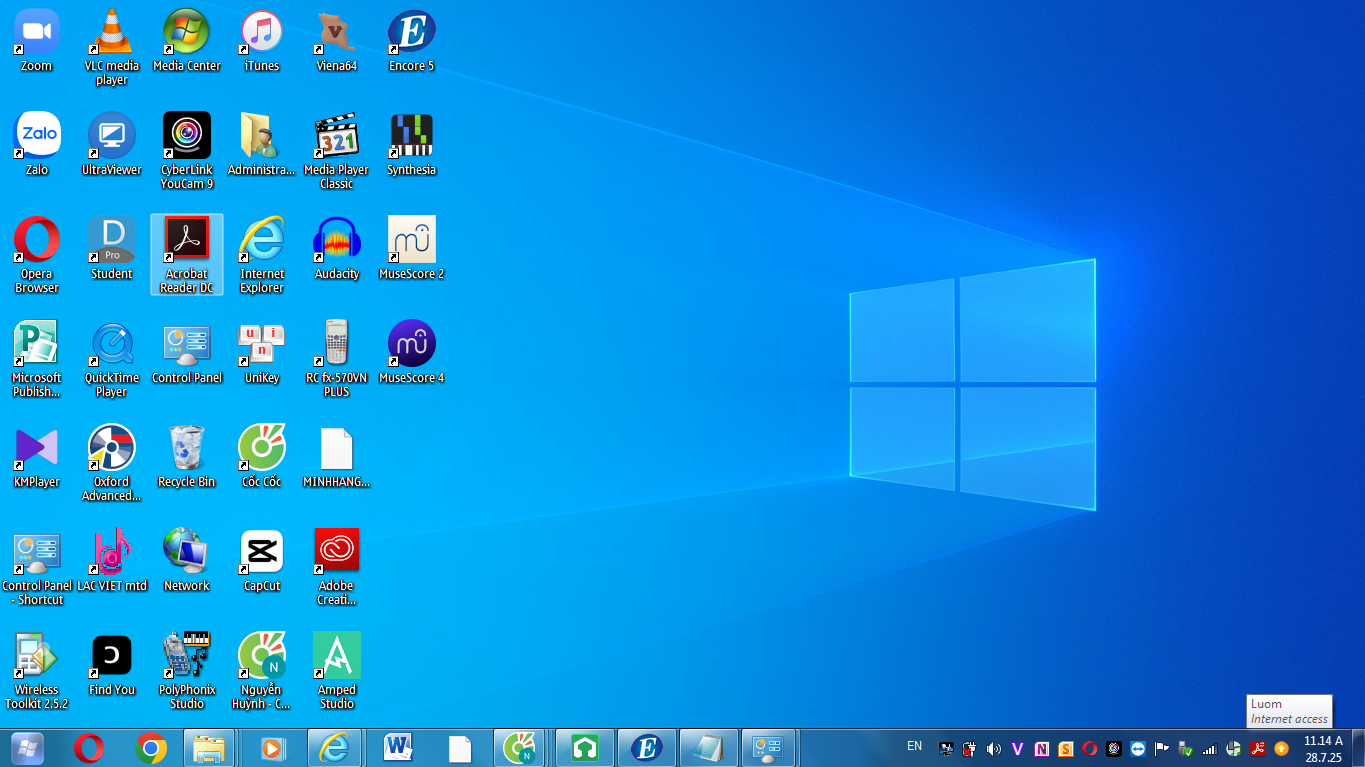Open Synthesia piano software
Screen dimensions: 1365x767
pyautogui.click(x=411, y=135)
